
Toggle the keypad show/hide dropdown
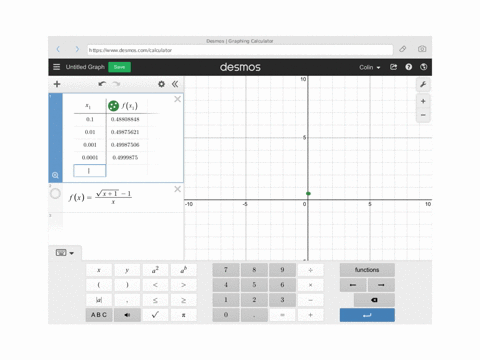pyautogui.click(x=65, y=253)
